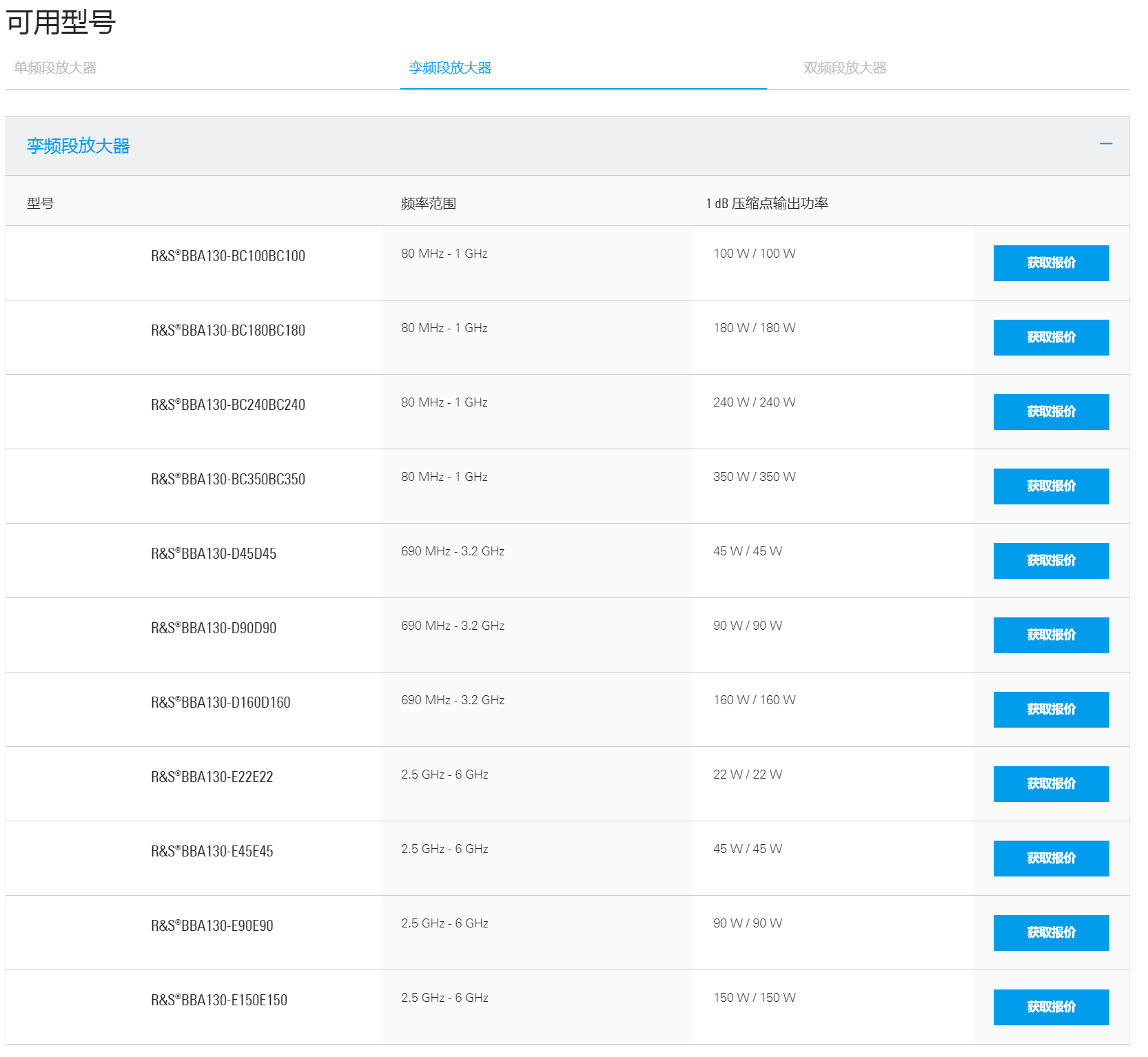This screenshot has width=1148, height=1057.
Task: Click frequency range of BBA130-D160D160 row
Action: click(x=453, y=700)
